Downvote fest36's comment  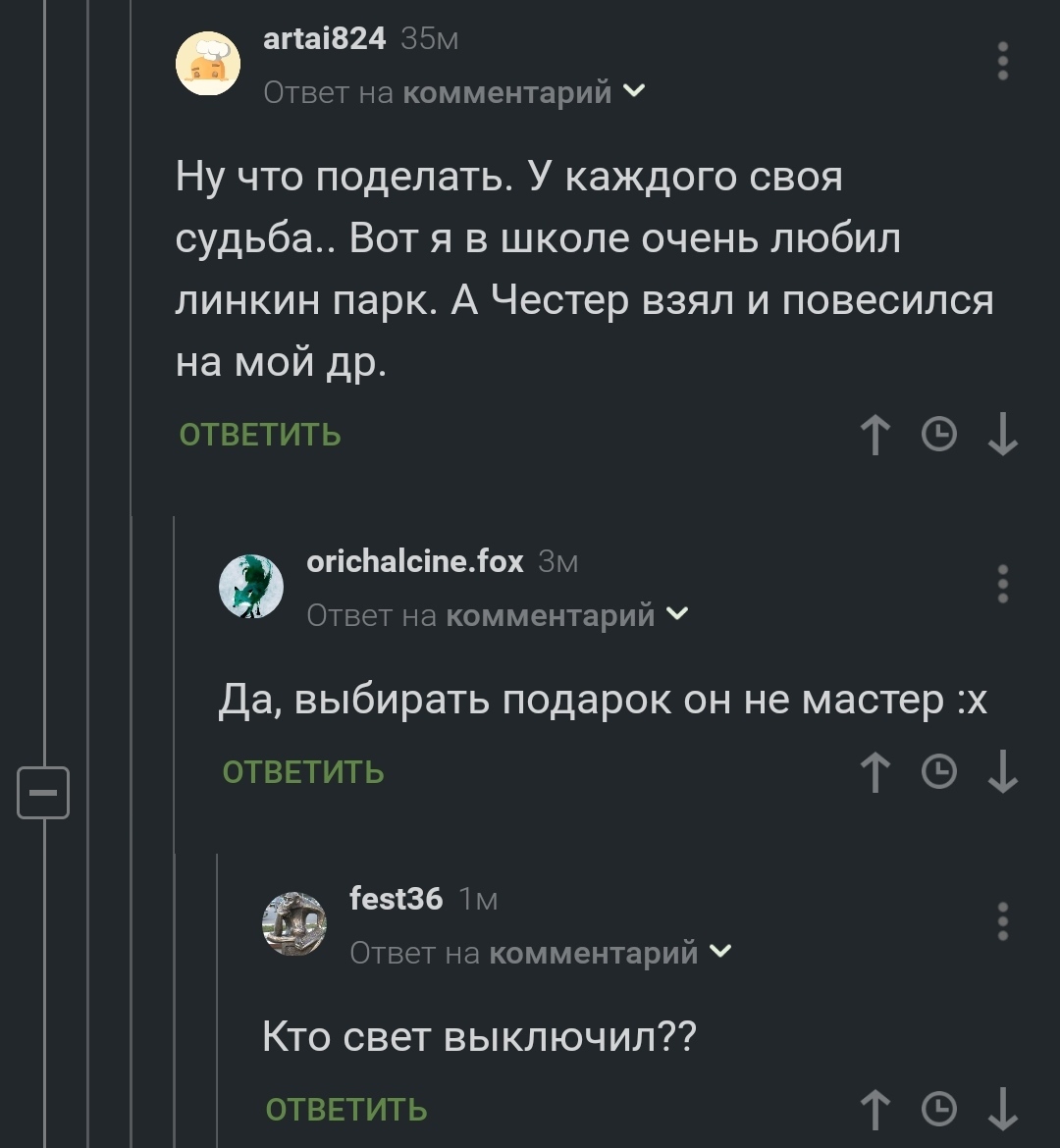point(1002,1109)
